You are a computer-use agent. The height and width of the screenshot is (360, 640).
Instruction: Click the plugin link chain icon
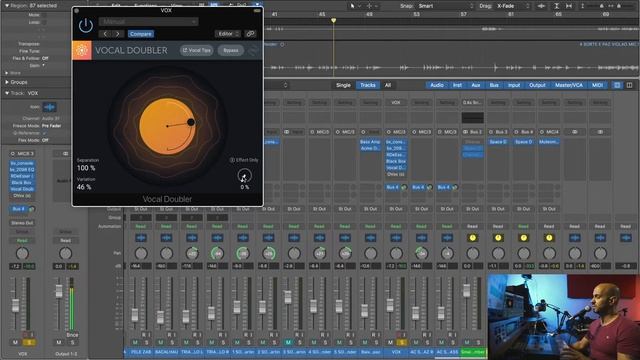tap(250, 34)
